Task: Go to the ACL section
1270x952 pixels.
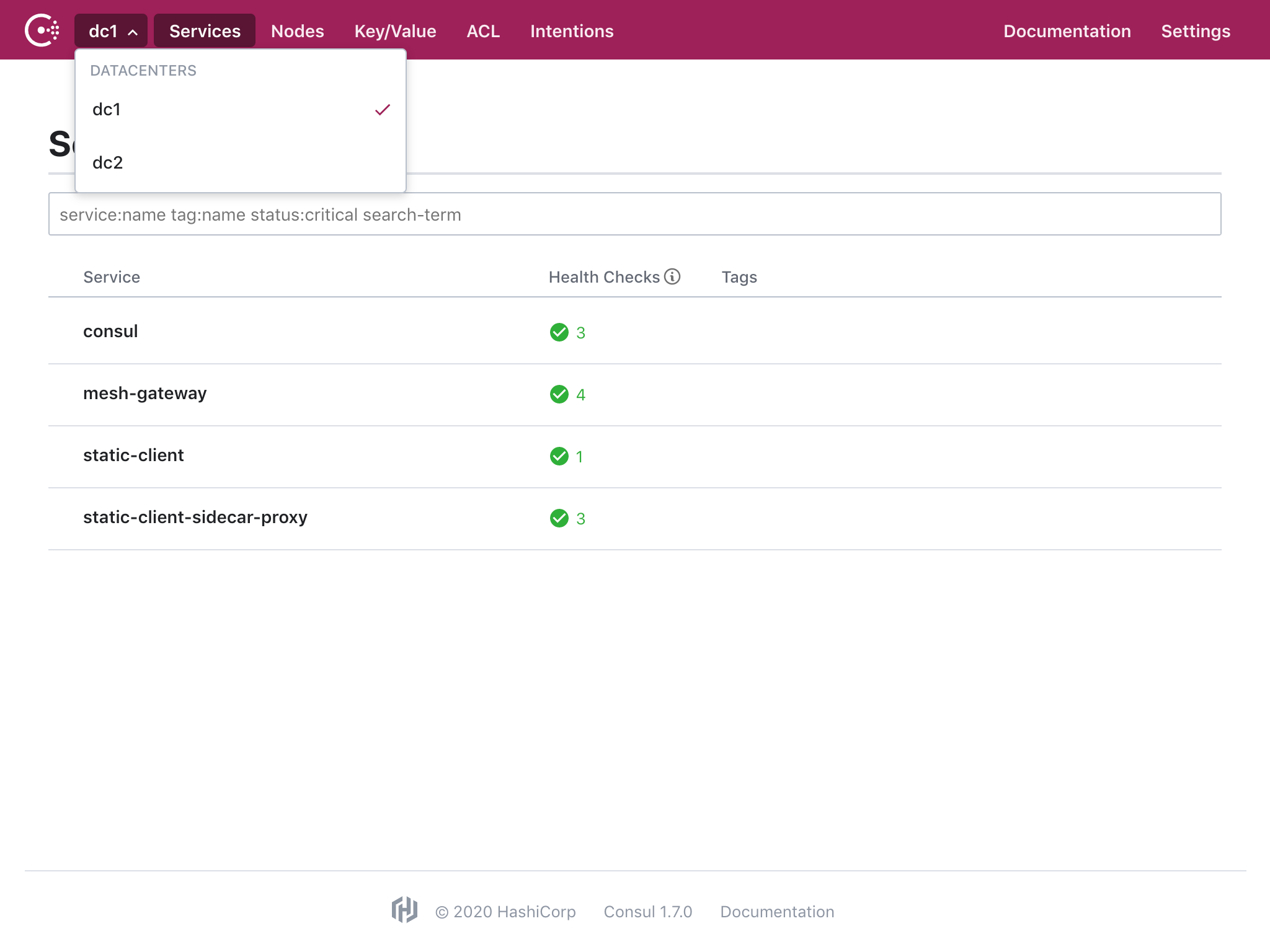Action: (483, 31)
